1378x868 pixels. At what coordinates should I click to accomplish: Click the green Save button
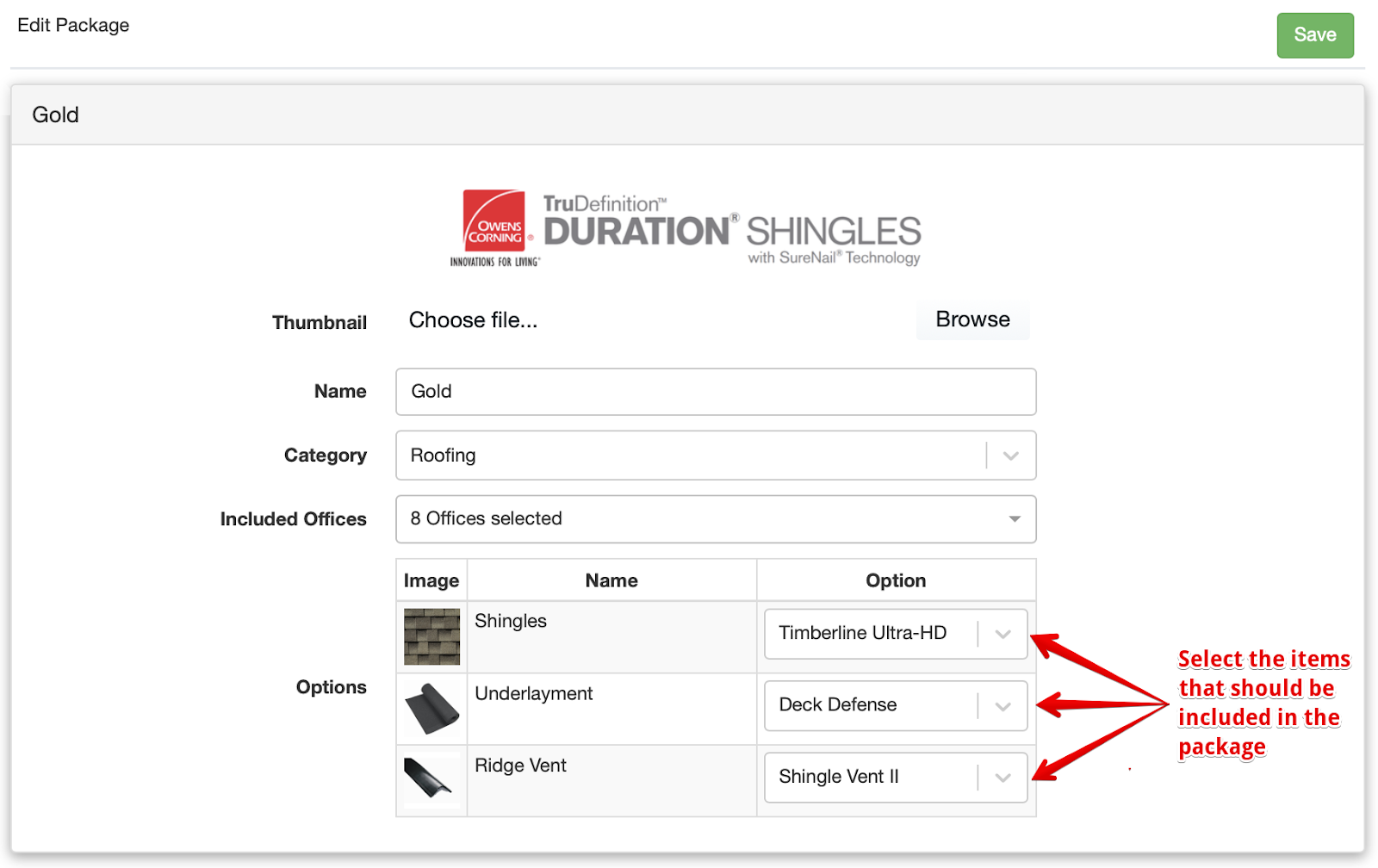(1314, 35)
